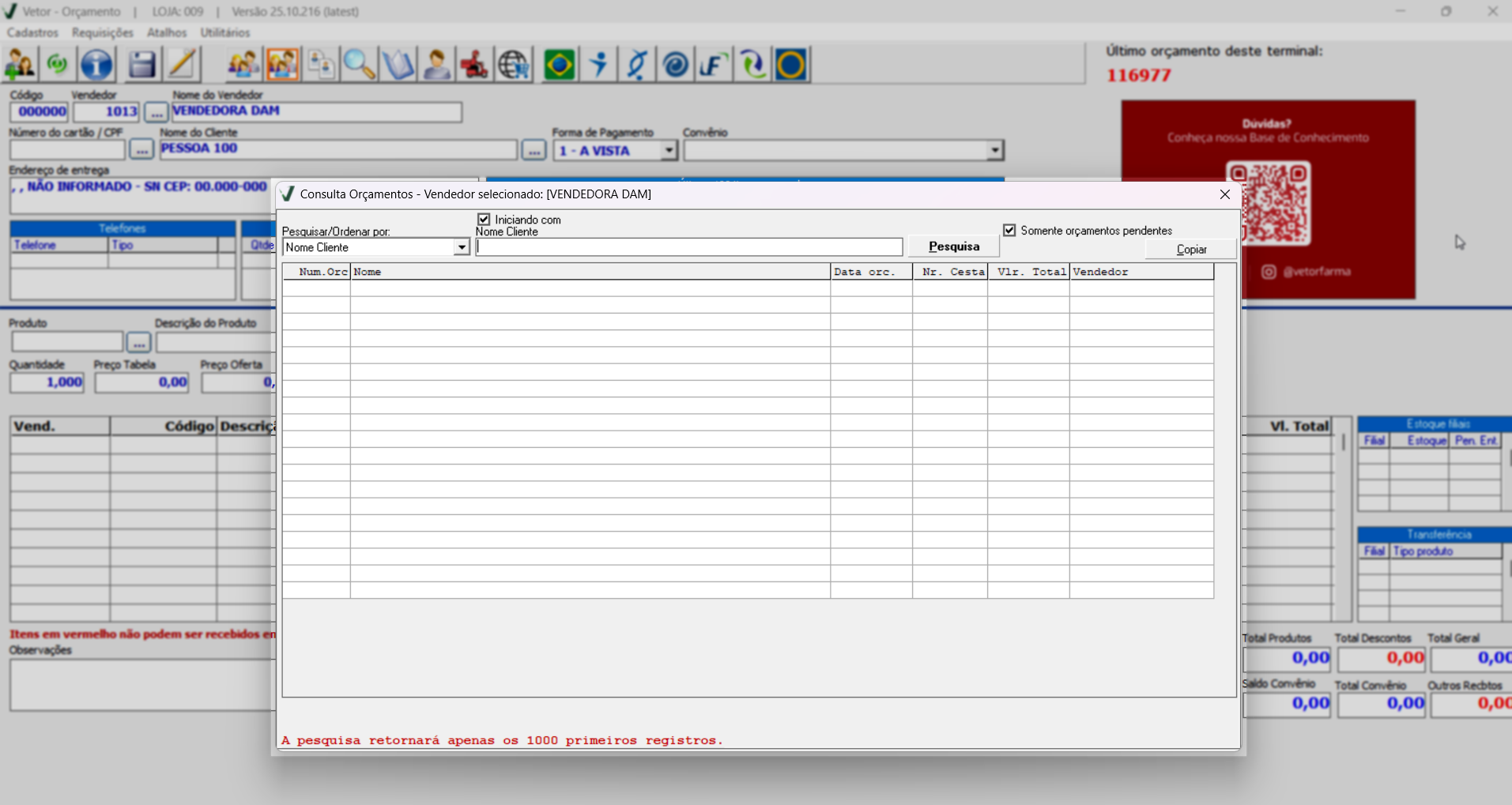Click the 'Data orc.' column header
This screenshot has width=1512, height=805.
click(x=871, y=272)
